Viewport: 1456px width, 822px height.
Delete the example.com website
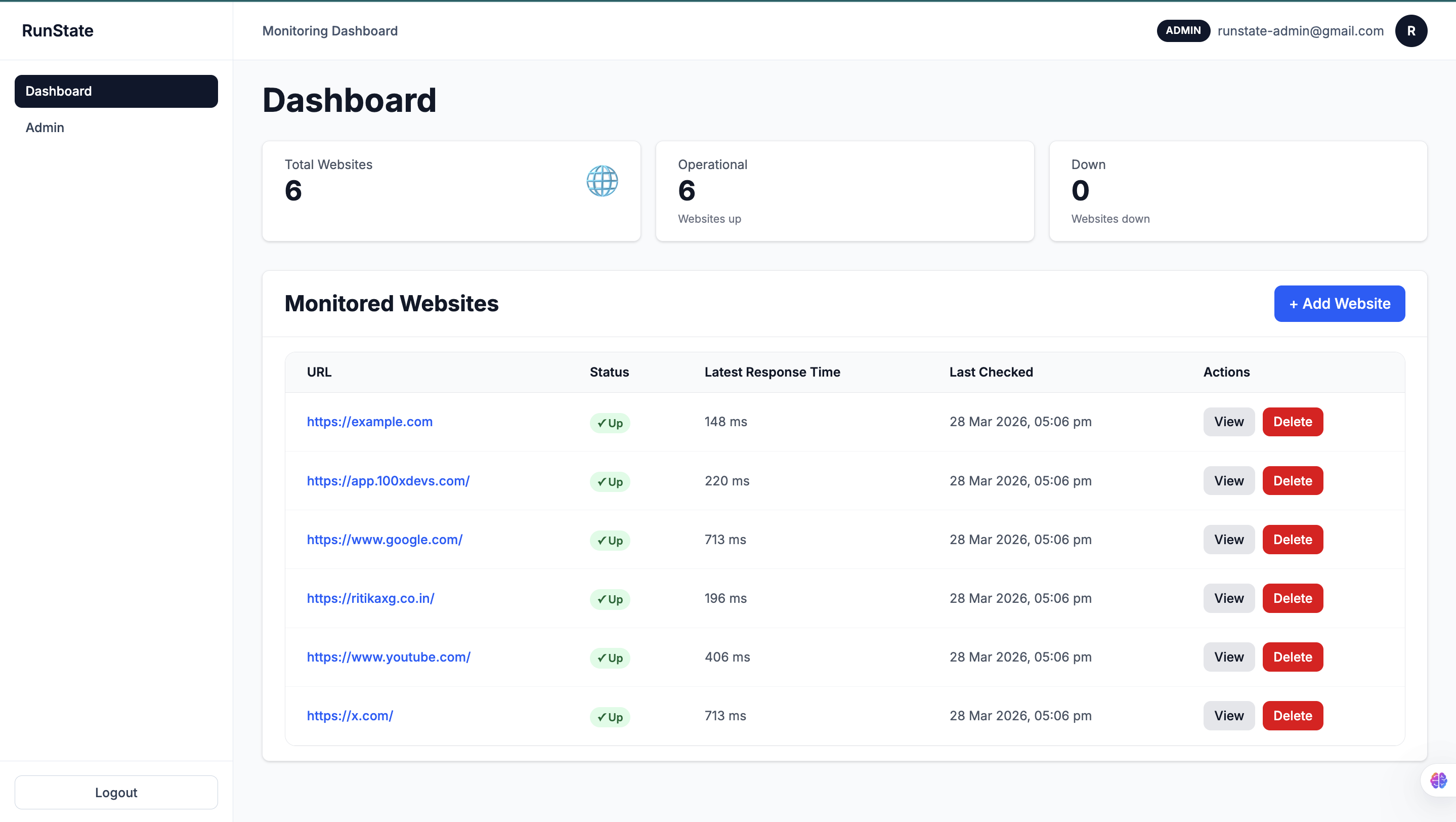(1292, 422)
